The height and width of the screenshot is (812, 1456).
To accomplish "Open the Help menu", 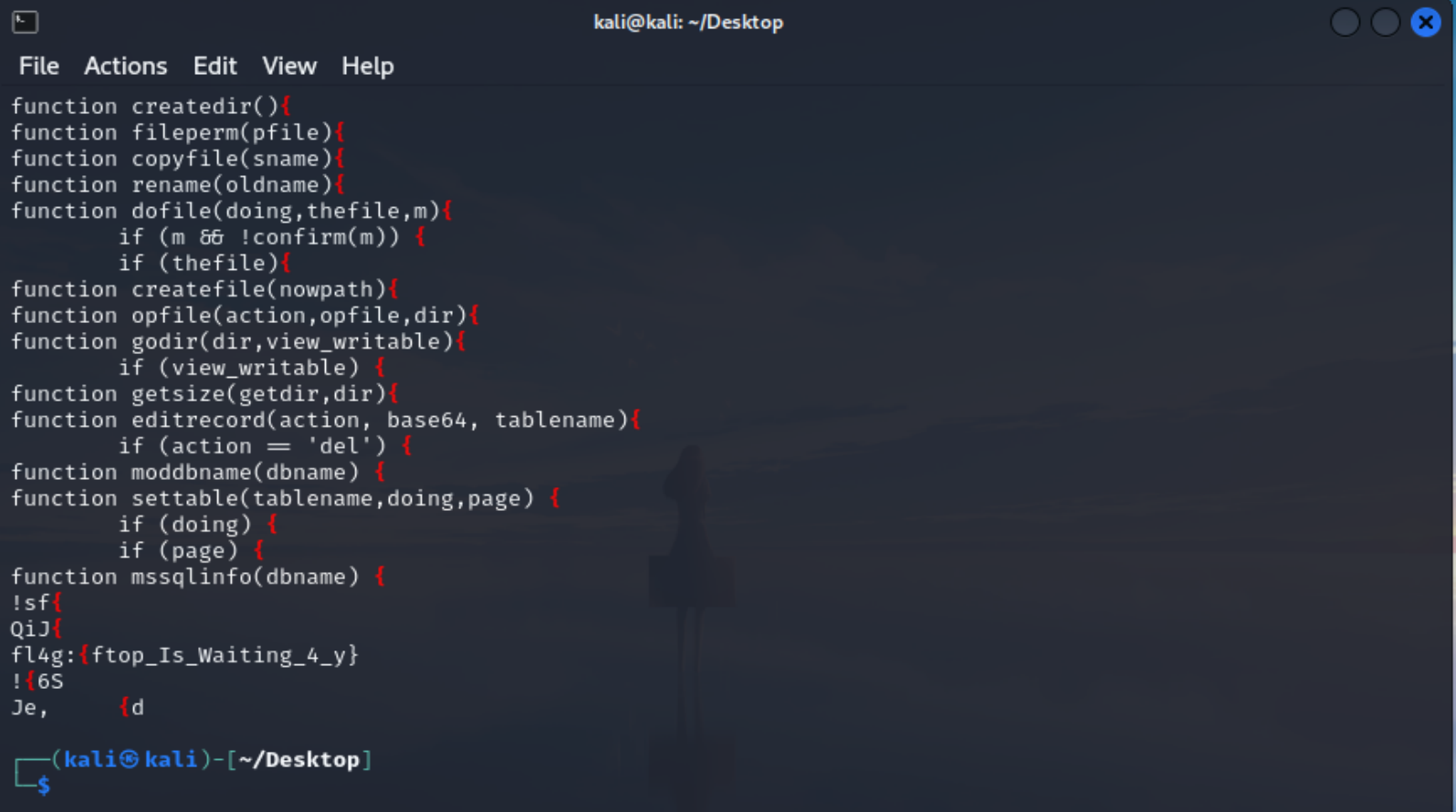I will coord(367,66).
